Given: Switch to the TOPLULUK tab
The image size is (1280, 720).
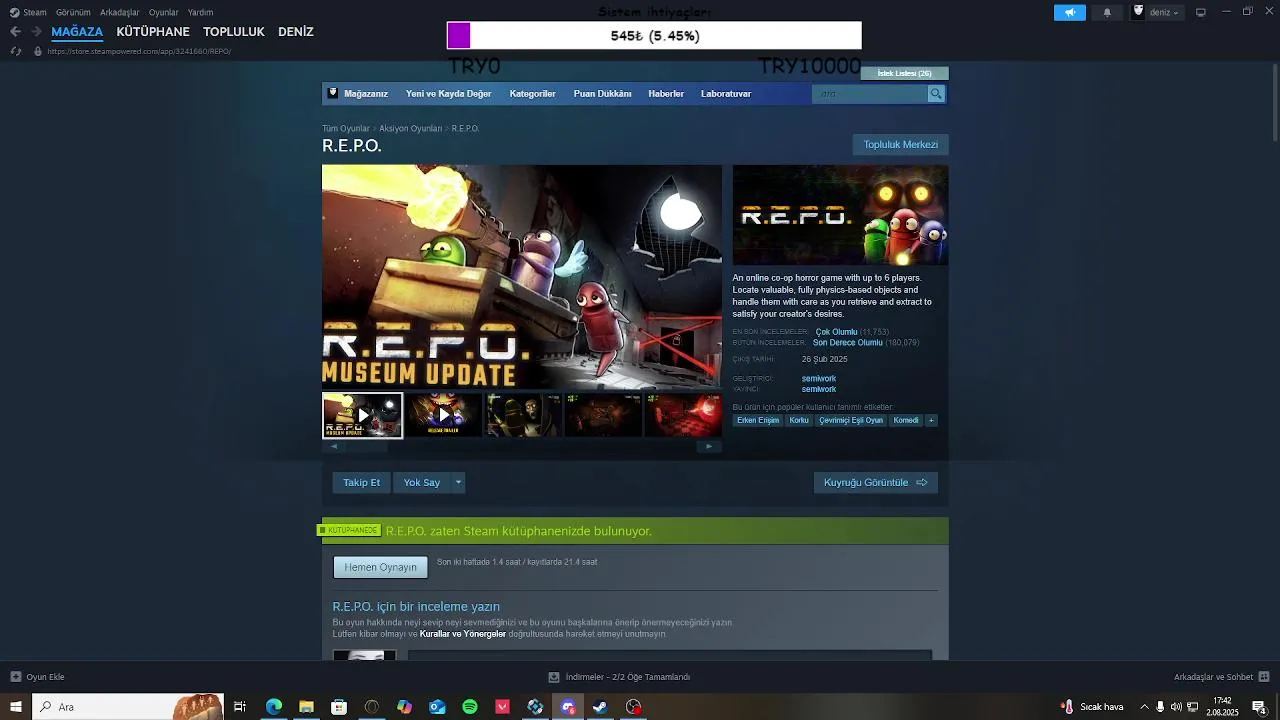Looking at the screenshot, I should click(234, 31).
